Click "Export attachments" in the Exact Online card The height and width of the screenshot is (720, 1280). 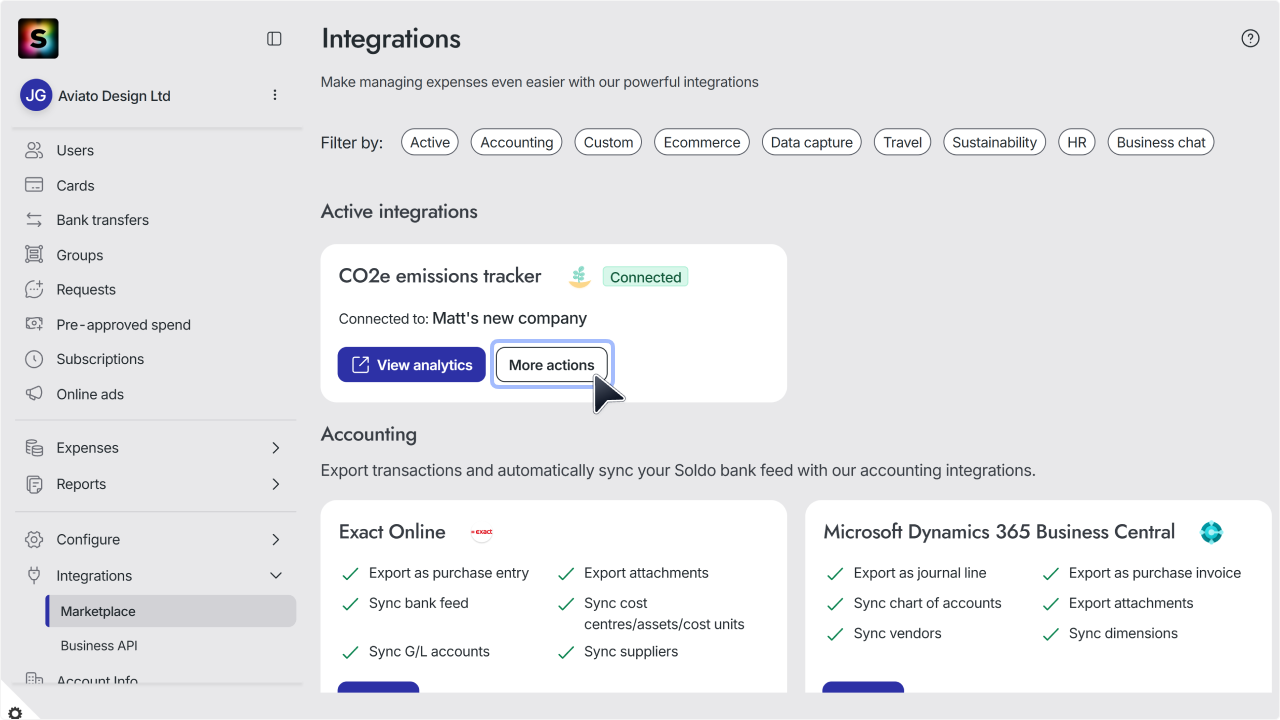pos(646,573)
